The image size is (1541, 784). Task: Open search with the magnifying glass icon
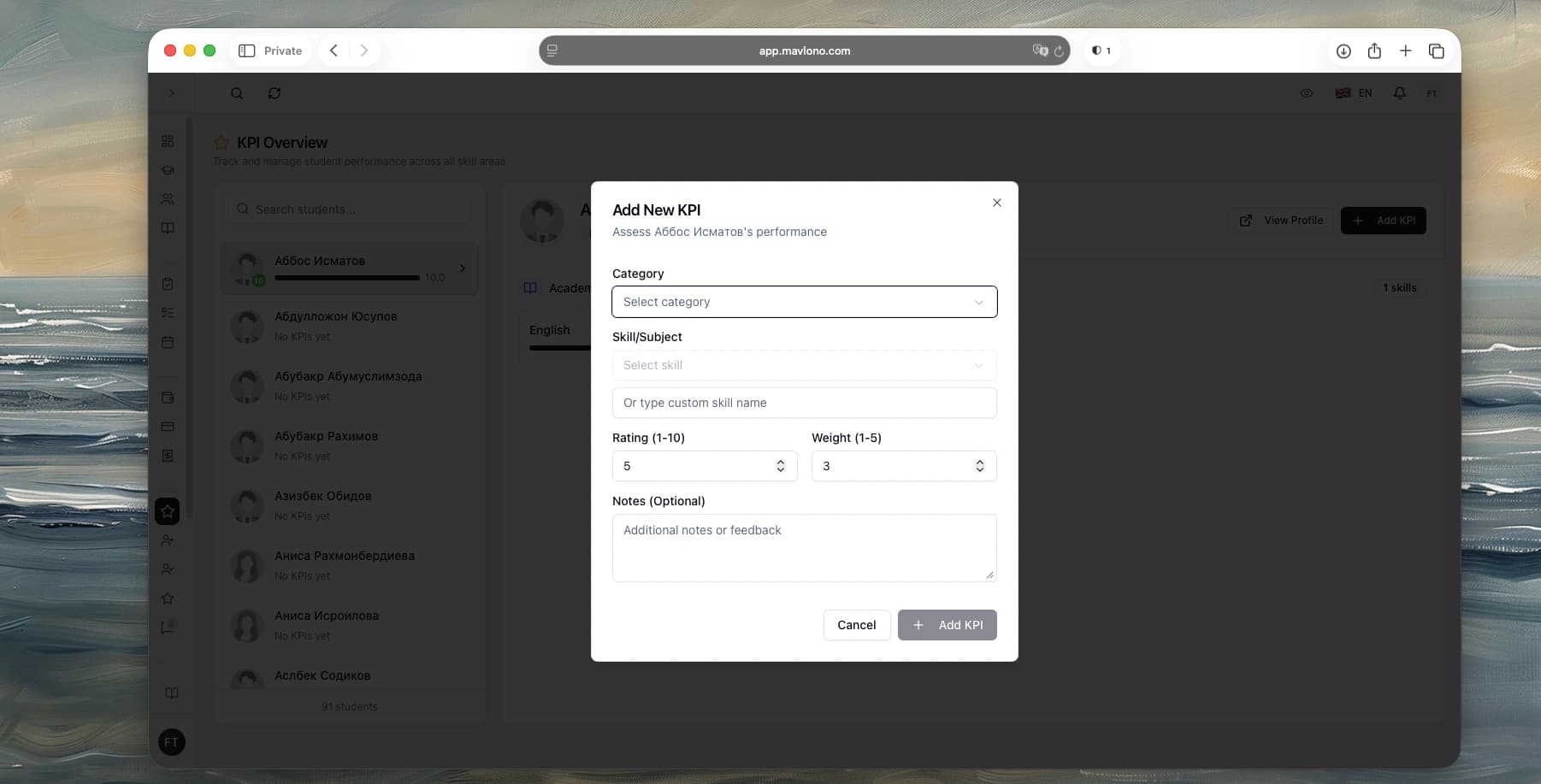(x=237, y=93)
